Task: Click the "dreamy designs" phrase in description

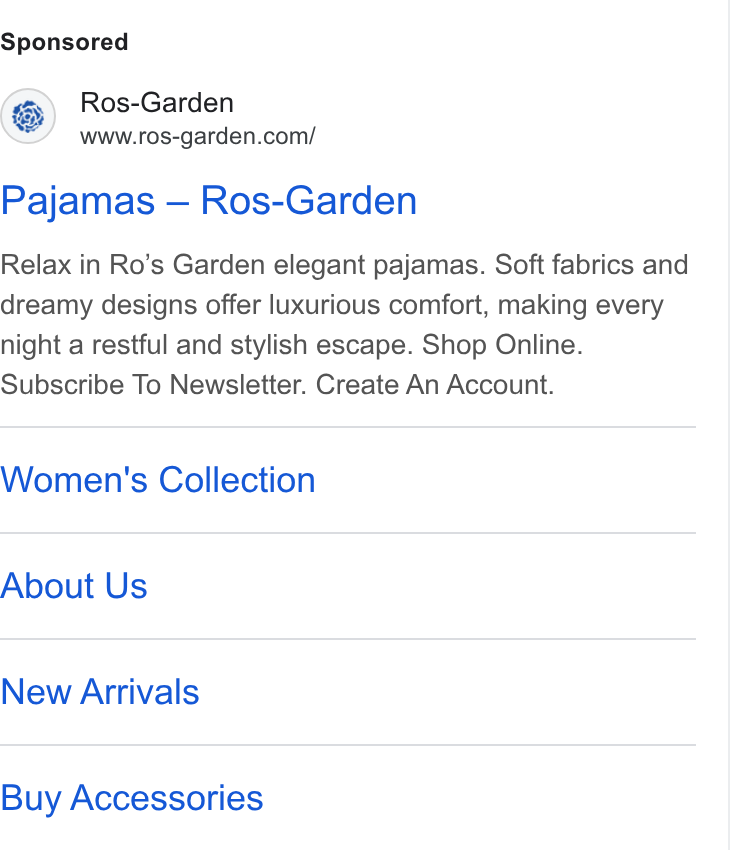Action: tap(99, 305)
